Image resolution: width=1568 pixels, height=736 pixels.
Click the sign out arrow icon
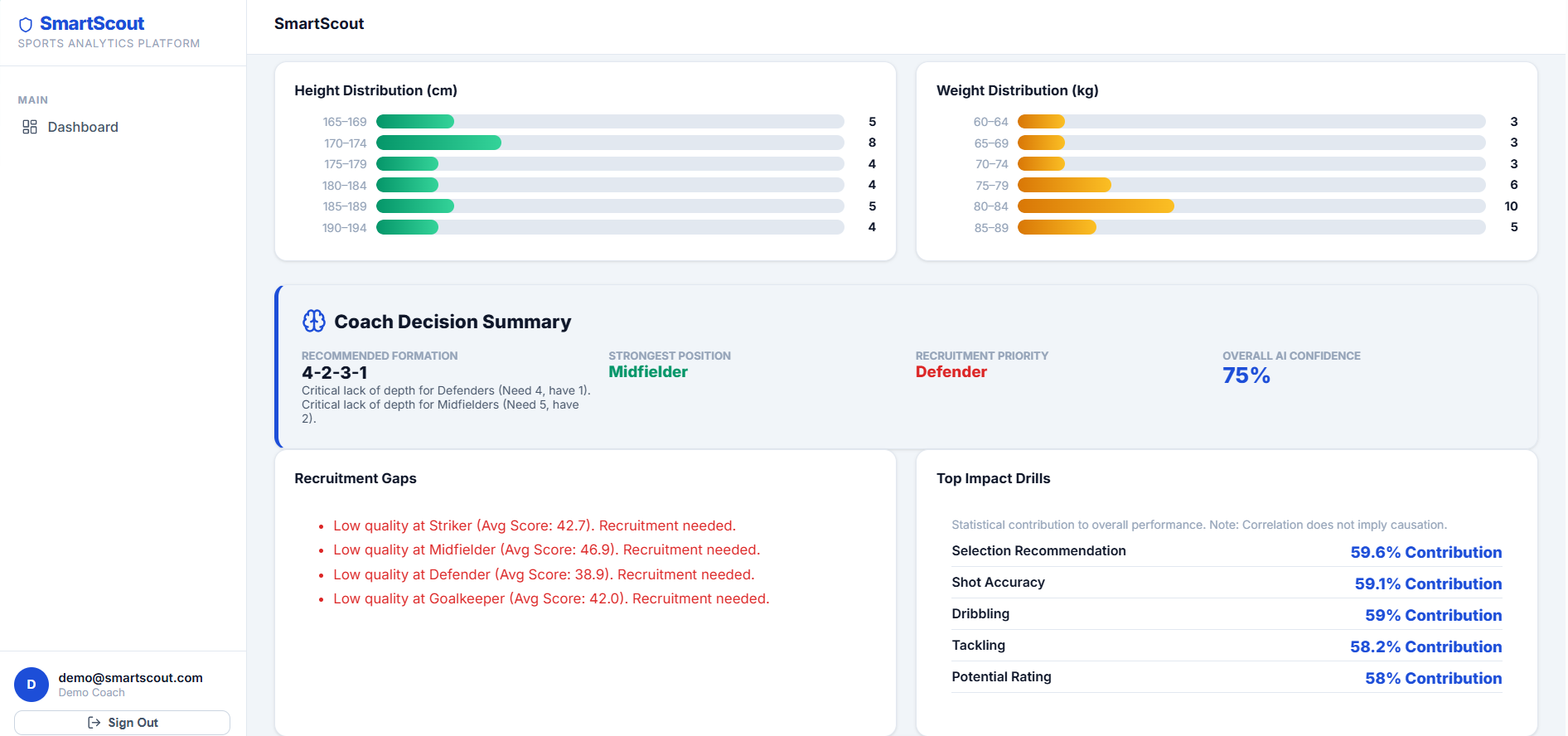click(x=94, y=723)
